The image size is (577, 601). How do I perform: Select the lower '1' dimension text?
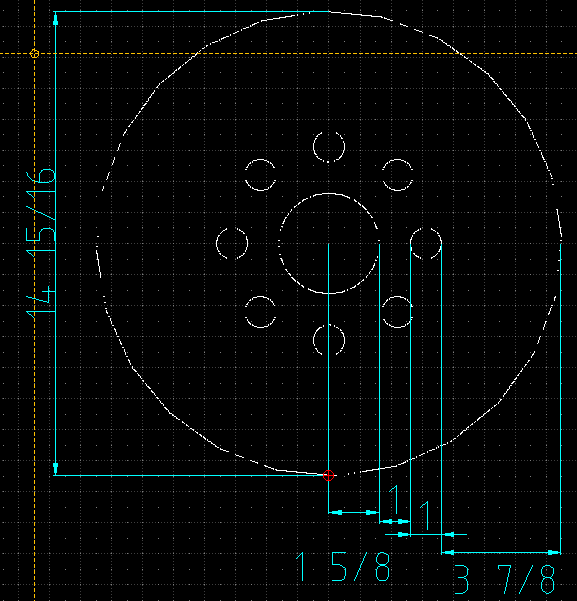pyautogui.click(x=425, y=516)
